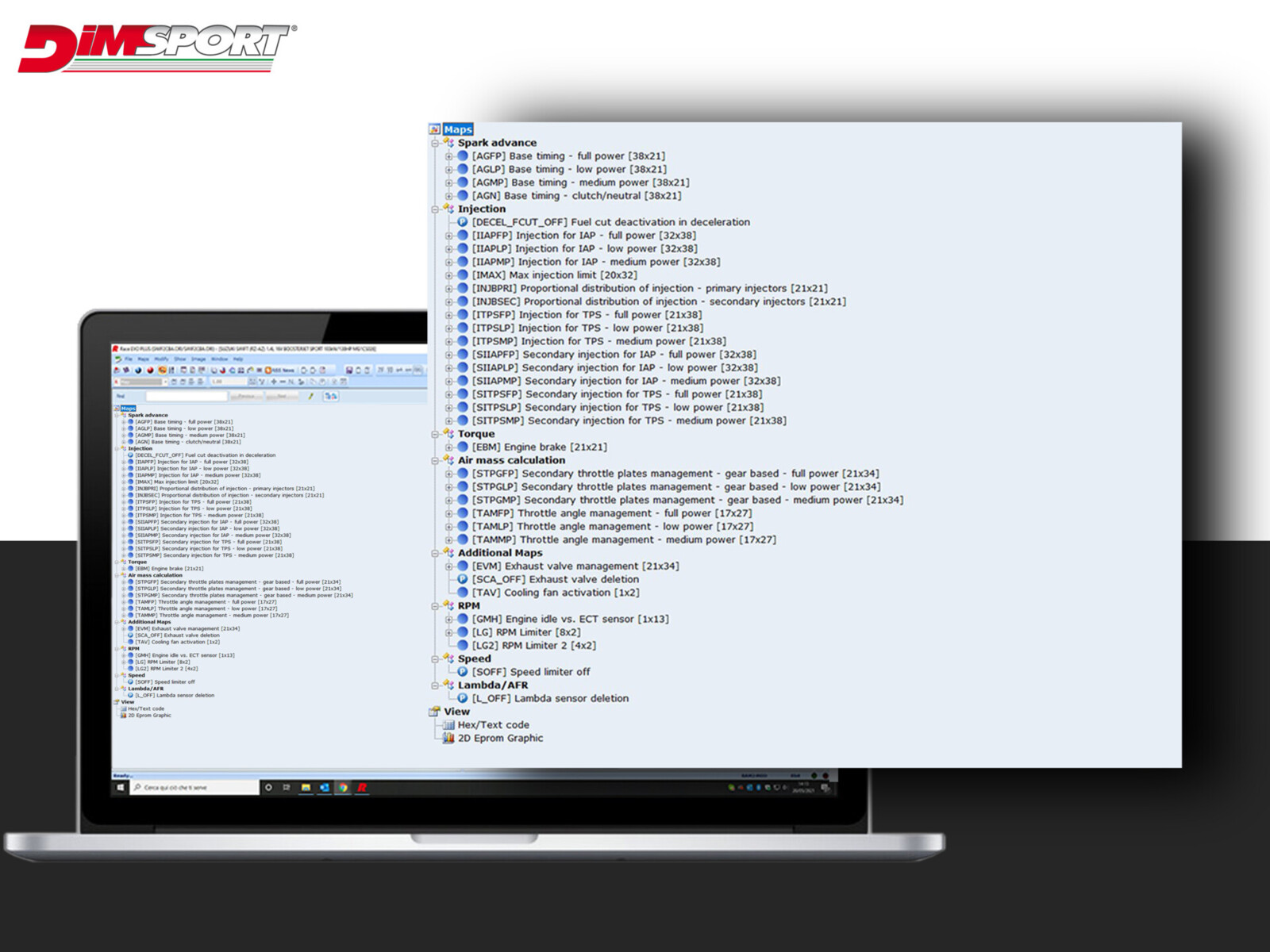Click the P icon beside SOFF Speed limiter off
1270x952 pixels.
[463, 672]
